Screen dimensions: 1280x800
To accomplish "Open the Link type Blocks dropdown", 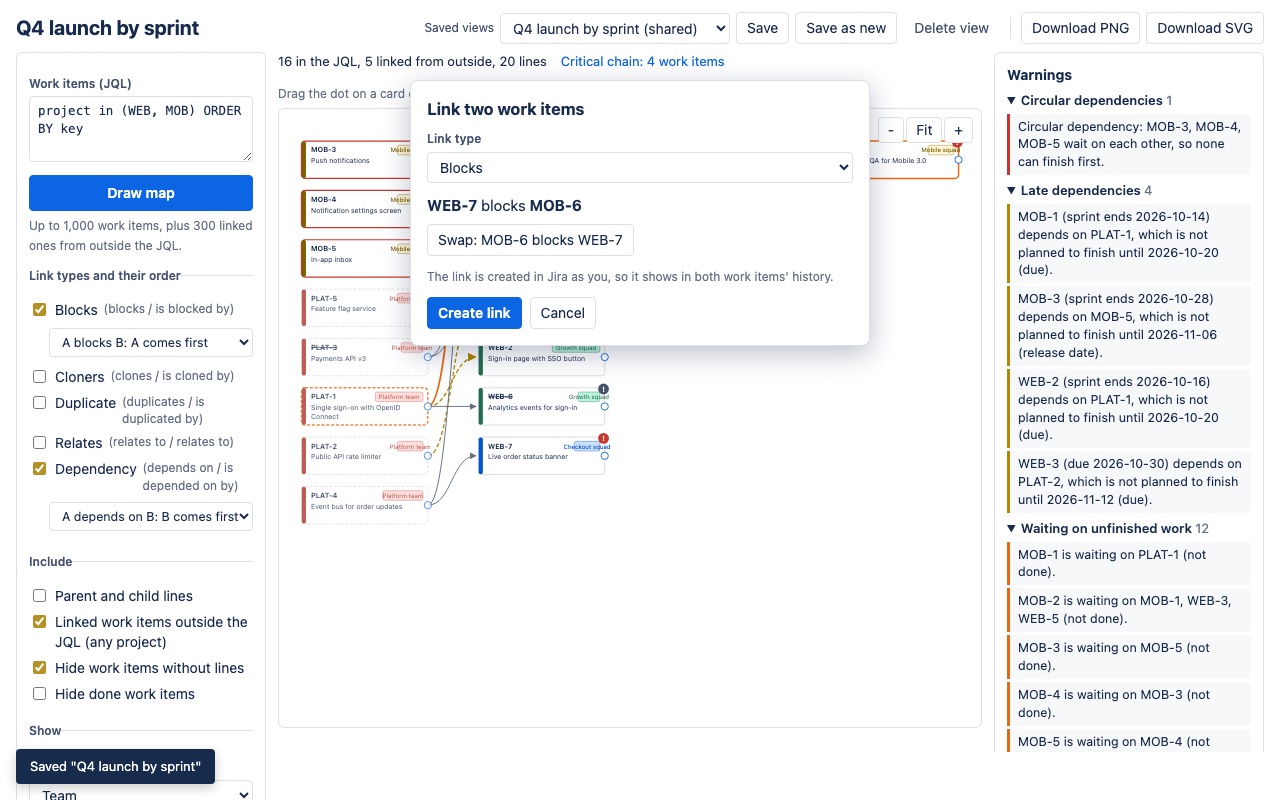I will (640, 168).
